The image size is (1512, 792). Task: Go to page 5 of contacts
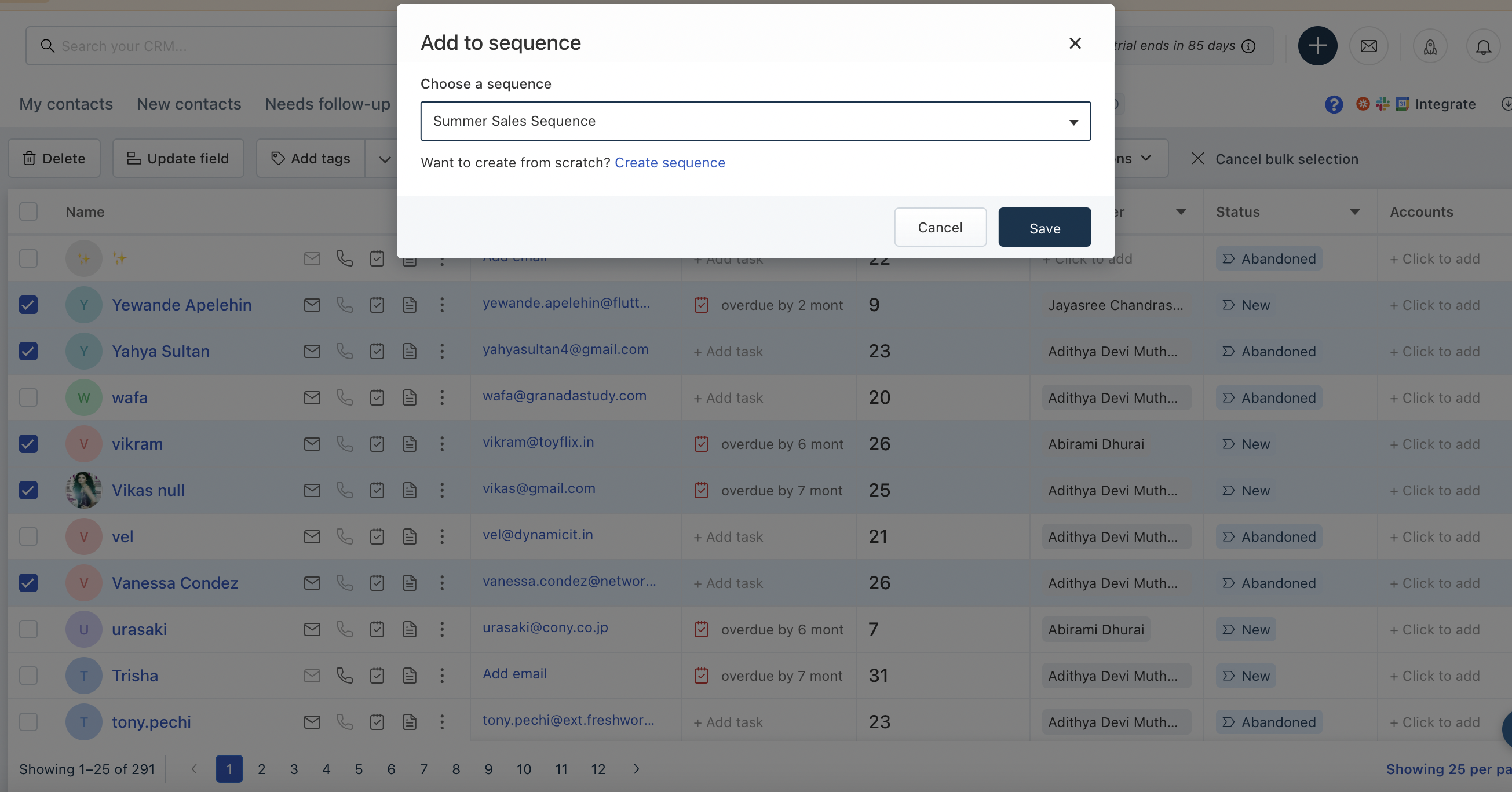click(x=359, y=769)
